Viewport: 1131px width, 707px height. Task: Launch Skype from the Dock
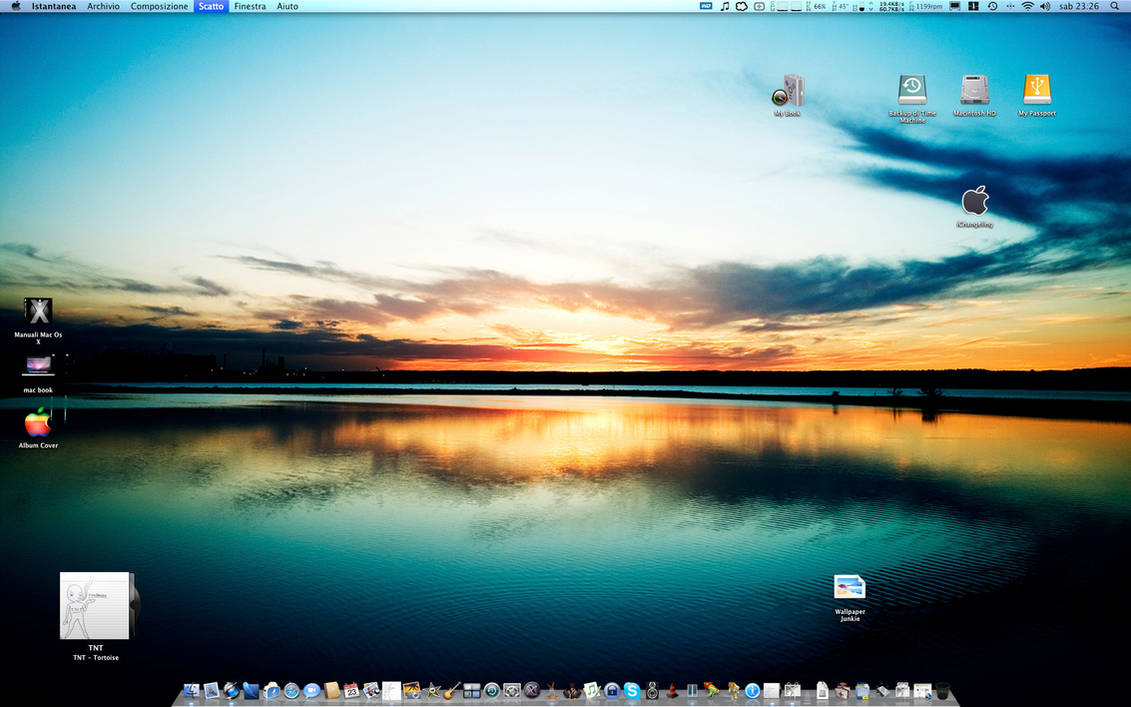pyautogui.click(x=632, y=691)
